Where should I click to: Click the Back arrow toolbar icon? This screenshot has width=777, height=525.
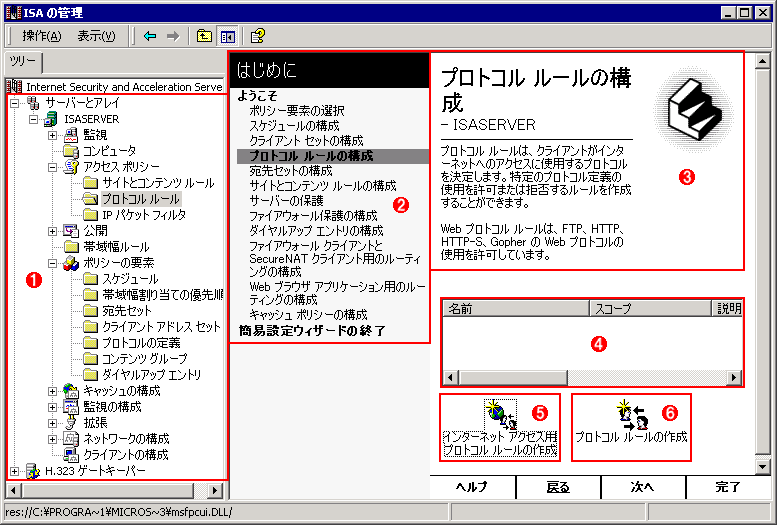[x=150, y=36]
